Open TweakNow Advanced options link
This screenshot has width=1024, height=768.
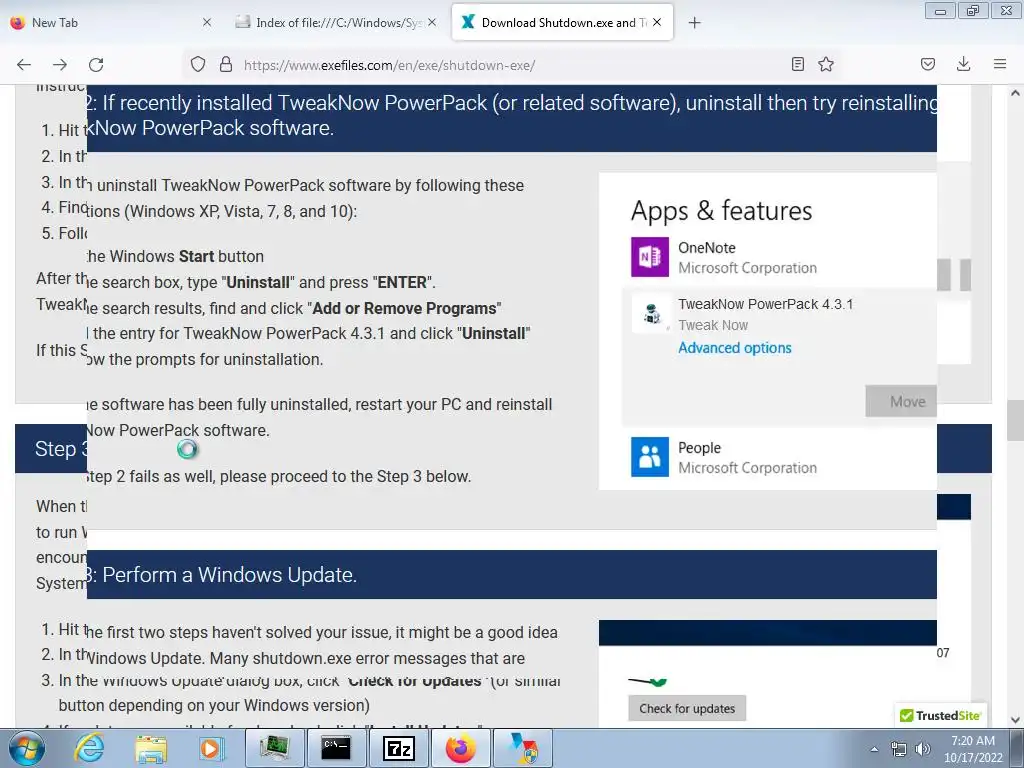tap(735, 347)
